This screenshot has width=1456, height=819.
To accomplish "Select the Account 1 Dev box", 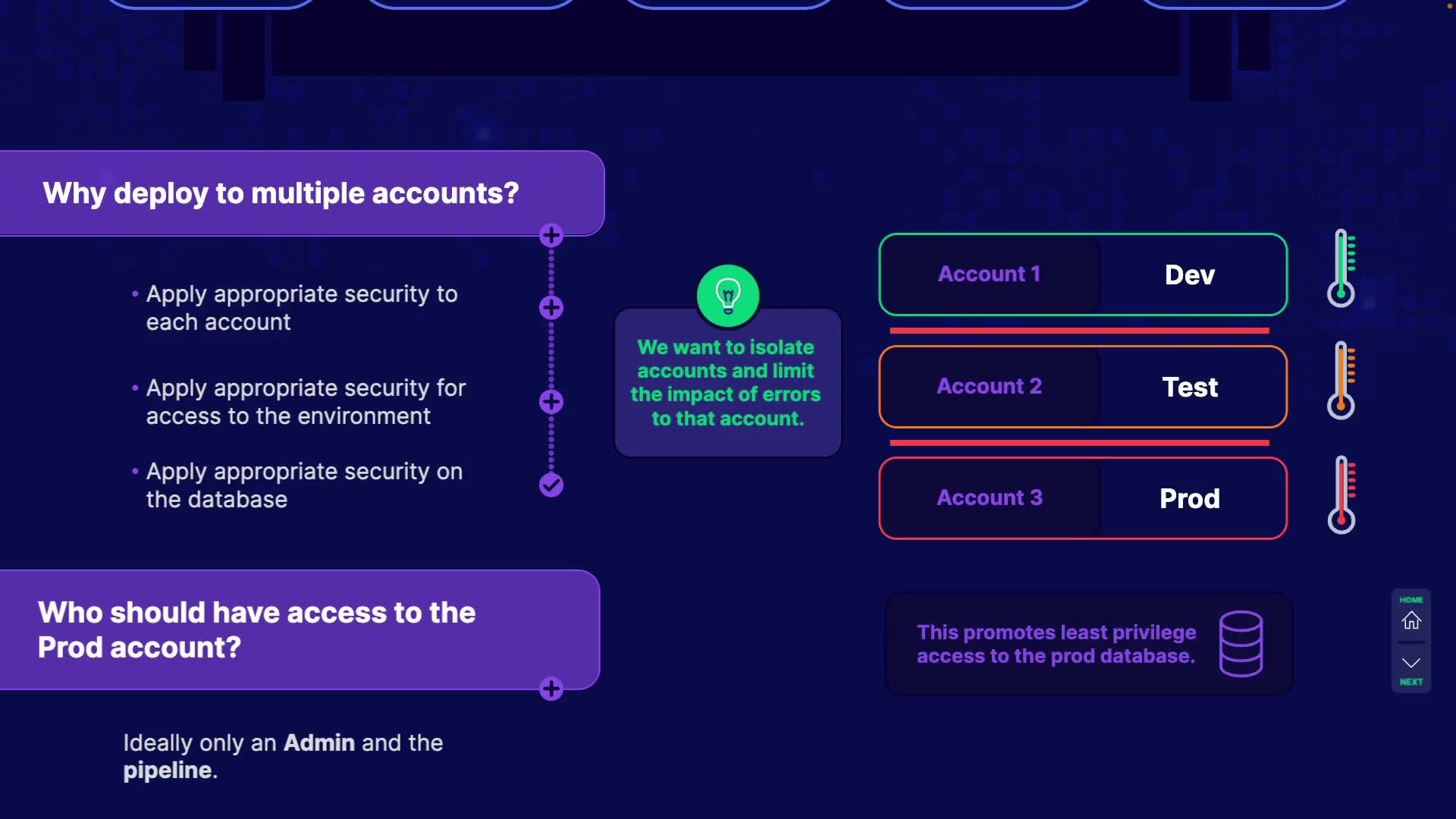I will point(1082,275).
